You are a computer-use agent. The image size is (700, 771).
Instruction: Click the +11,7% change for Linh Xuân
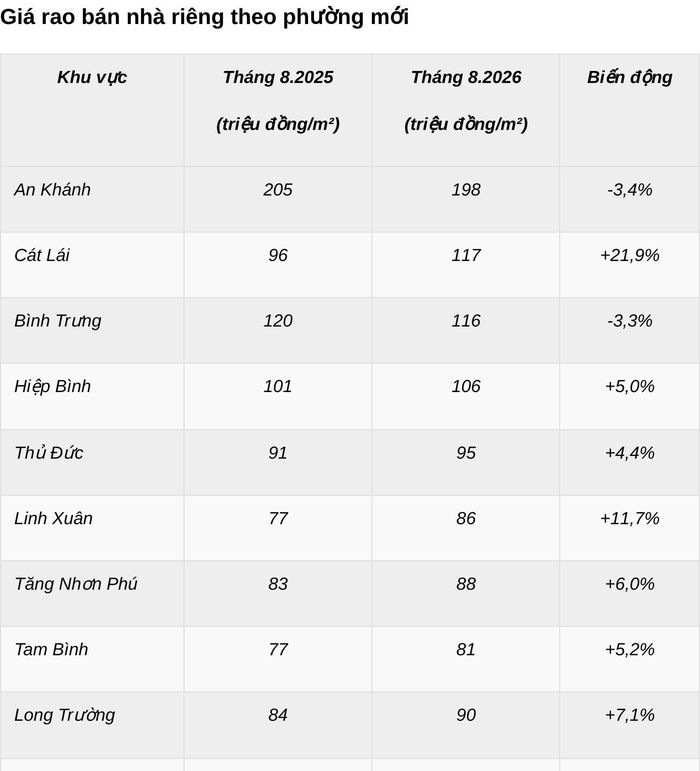pos(630,518)
